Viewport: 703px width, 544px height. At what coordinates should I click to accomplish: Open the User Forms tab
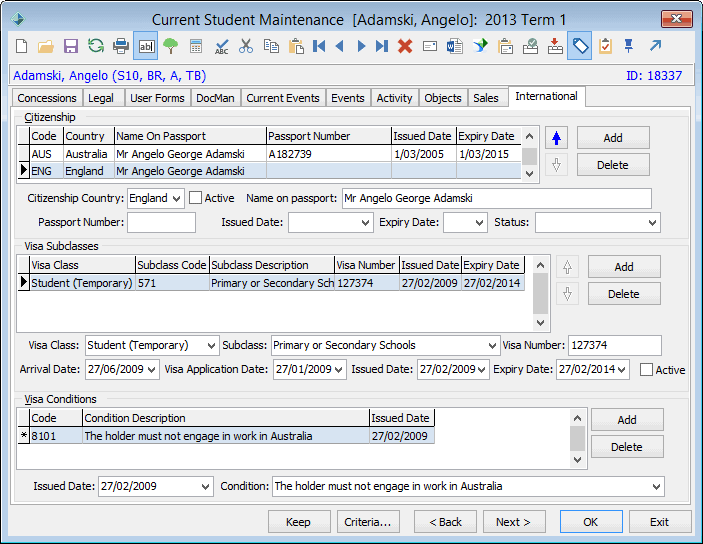(x=157, y=98)
